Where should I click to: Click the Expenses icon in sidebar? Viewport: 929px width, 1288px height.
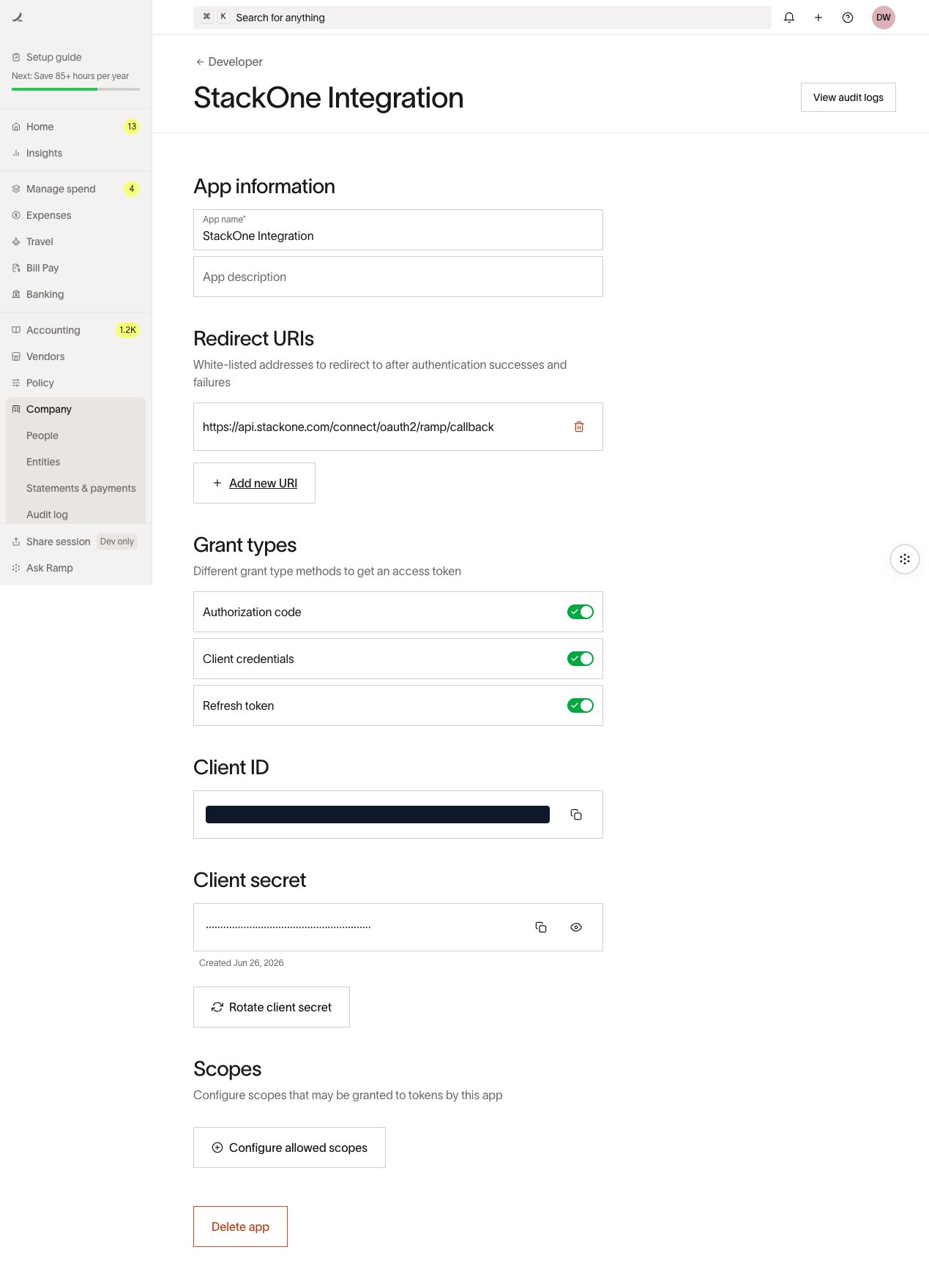pyautogui.click(x=16, y=215)
